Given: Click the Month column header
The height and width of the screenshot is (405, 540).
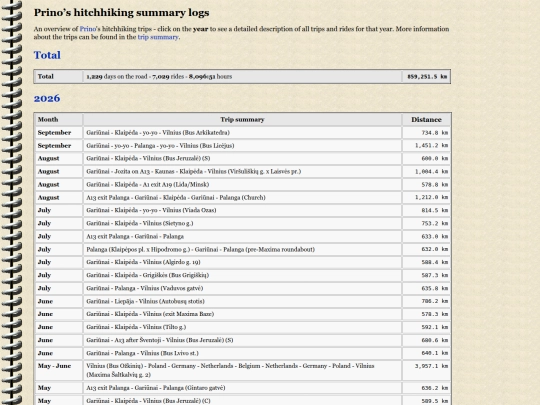Looking at the screenshot, I should click(59, 120).
